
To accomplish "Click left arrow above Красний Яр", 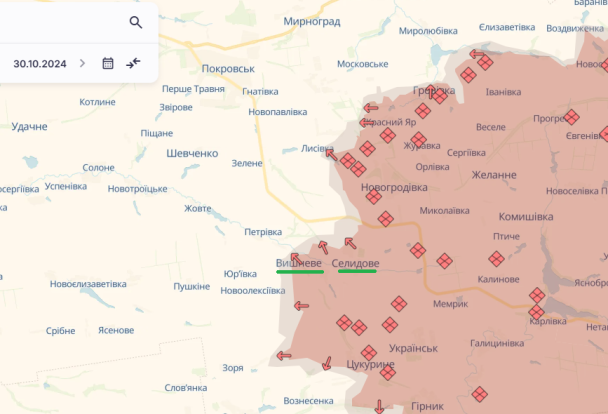I will 371,108.
